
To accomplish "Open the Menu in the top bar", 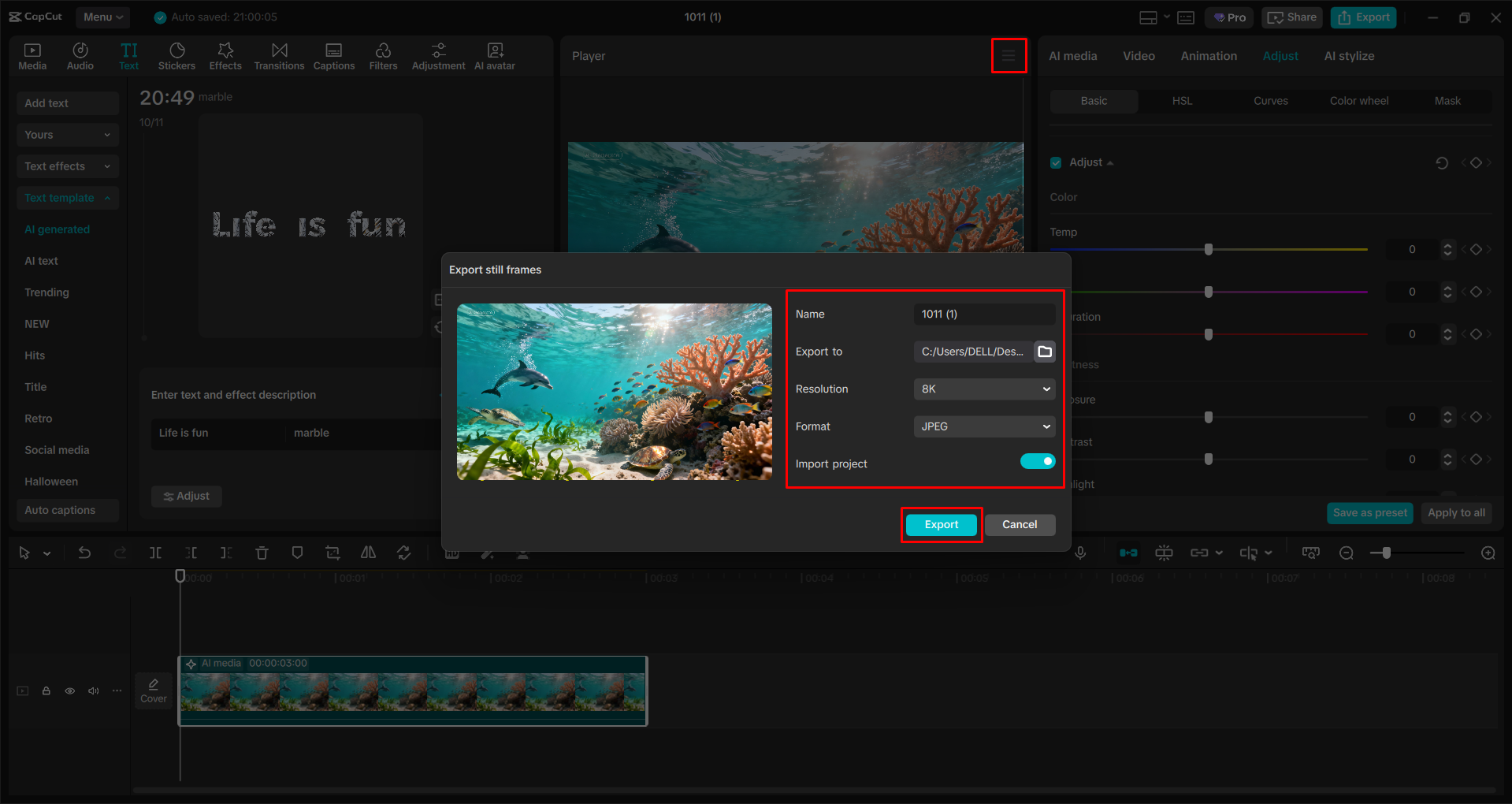I will point(102,17).
